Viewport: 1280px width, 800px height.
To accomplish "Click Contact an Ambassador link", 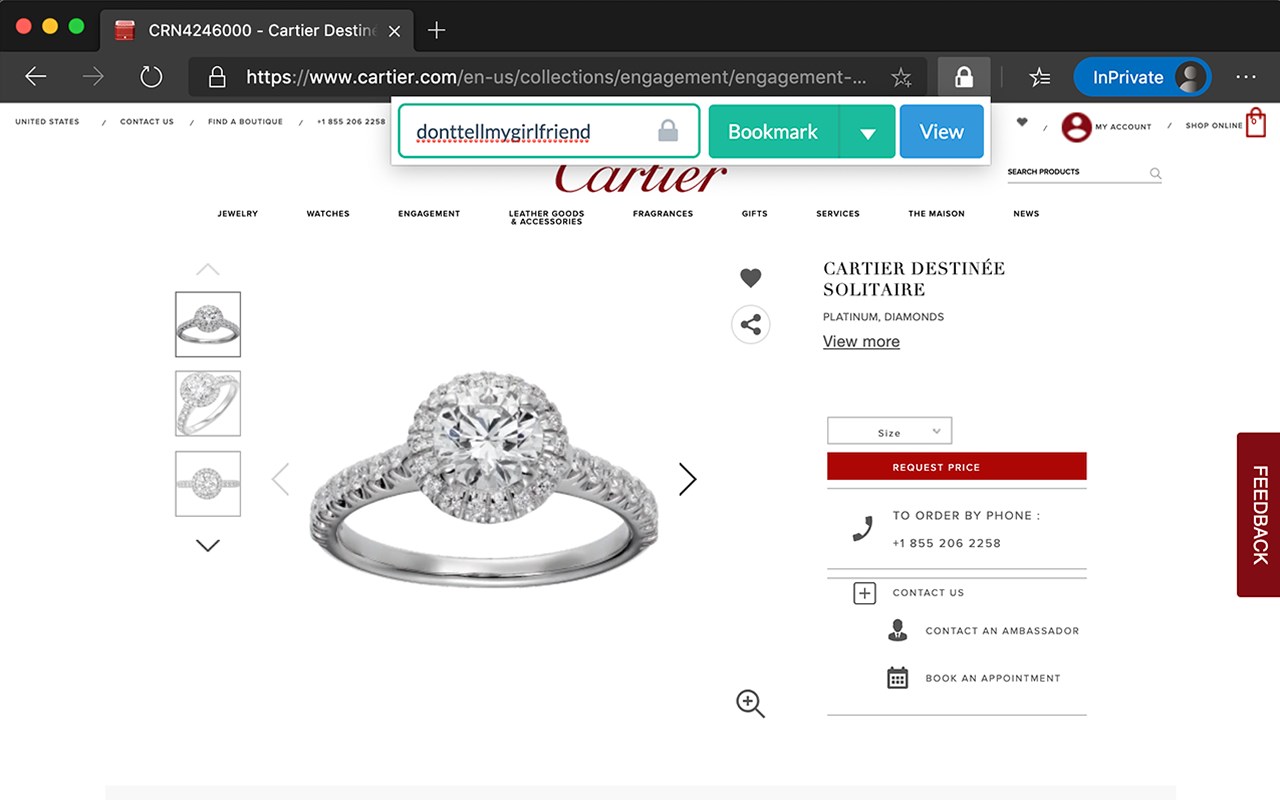I will [1002, 631].
